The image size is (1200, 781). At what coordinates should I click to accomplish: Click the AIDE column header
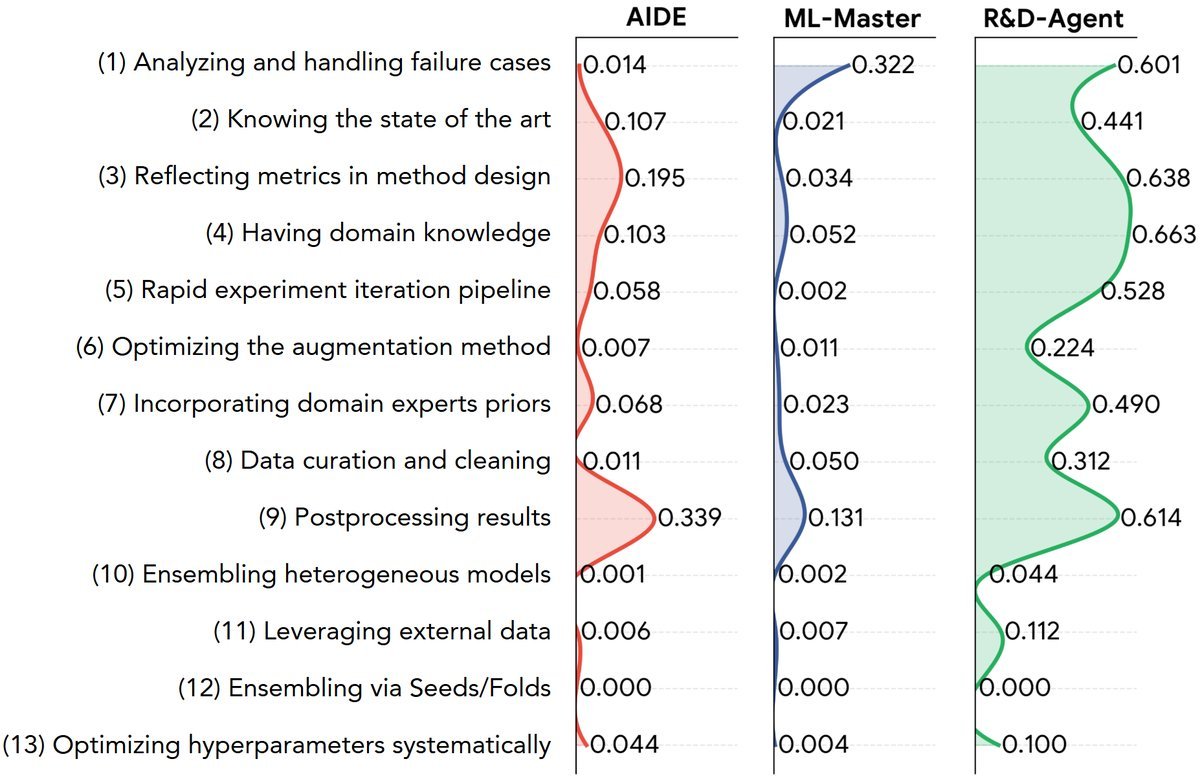(x=658, y=19)
